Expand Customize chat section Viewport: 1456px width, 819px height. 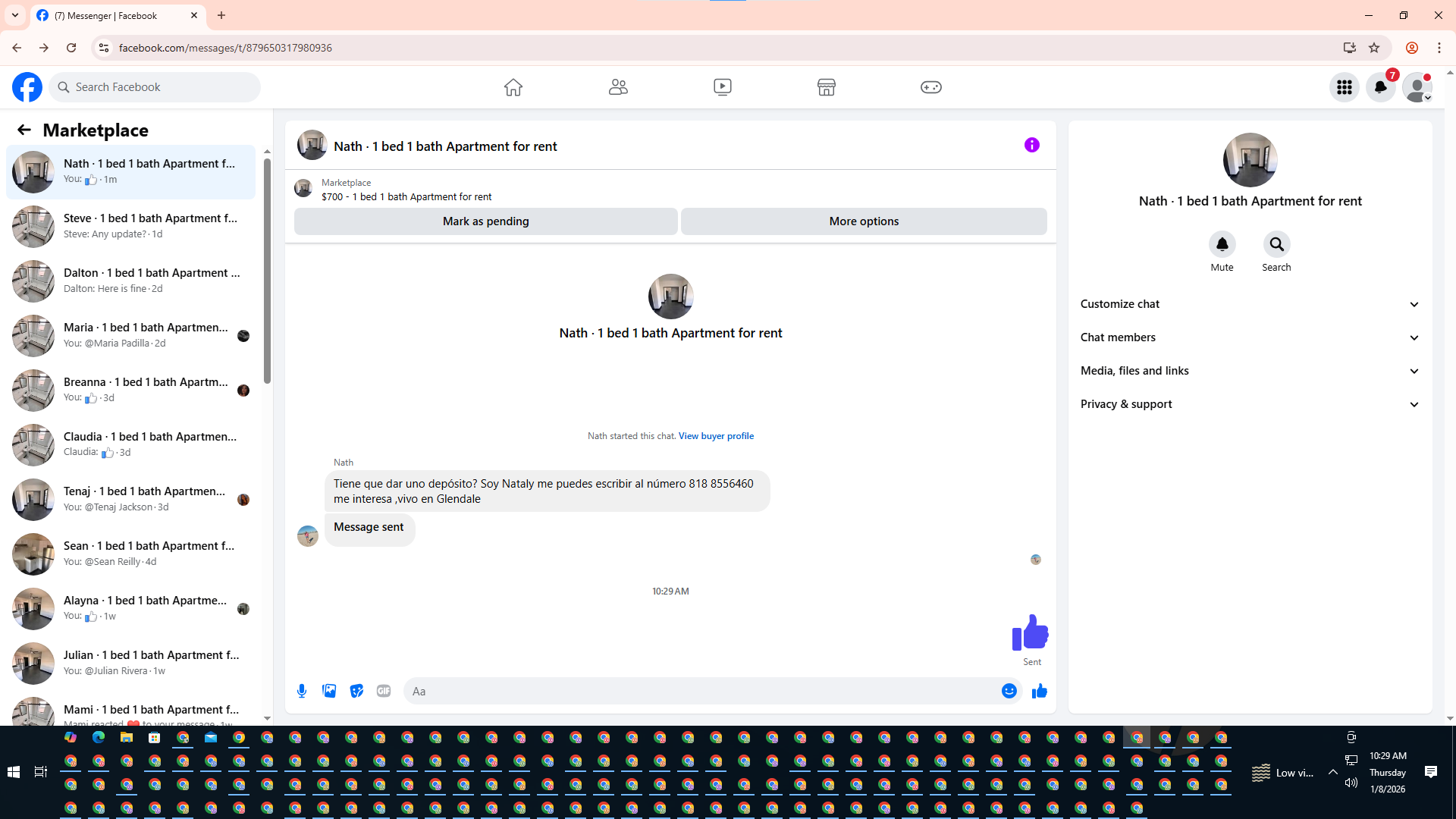point(1250,304)
